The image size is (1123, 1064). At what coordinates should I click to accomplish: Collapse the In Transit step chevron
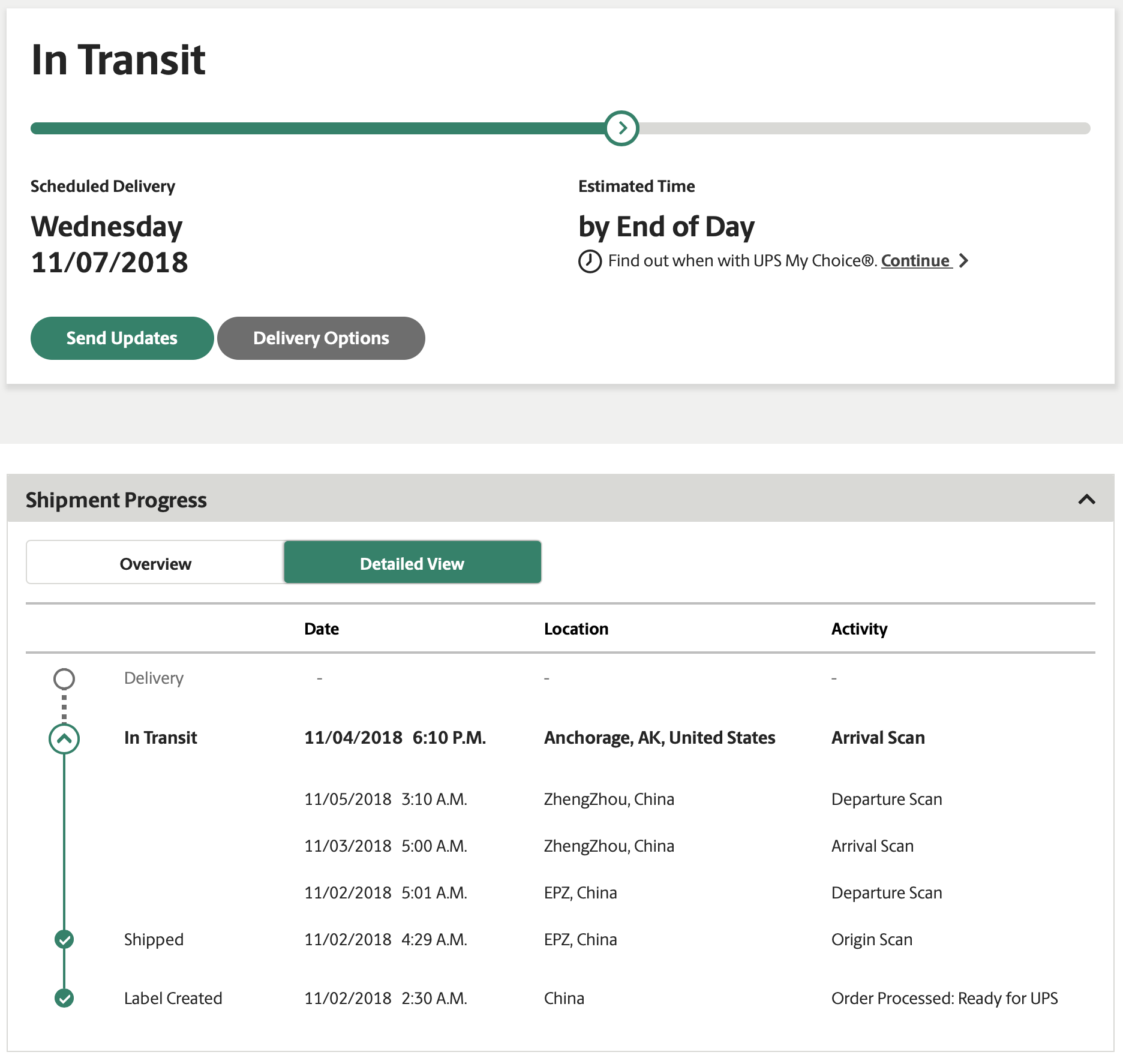[x=64, y=739]
